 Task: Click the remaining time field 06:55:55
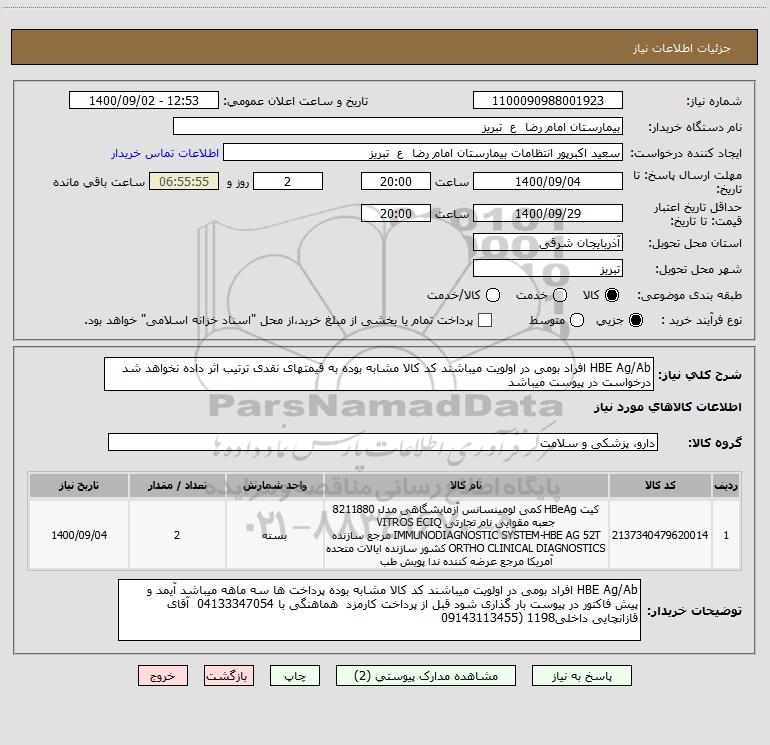[184, 181]
